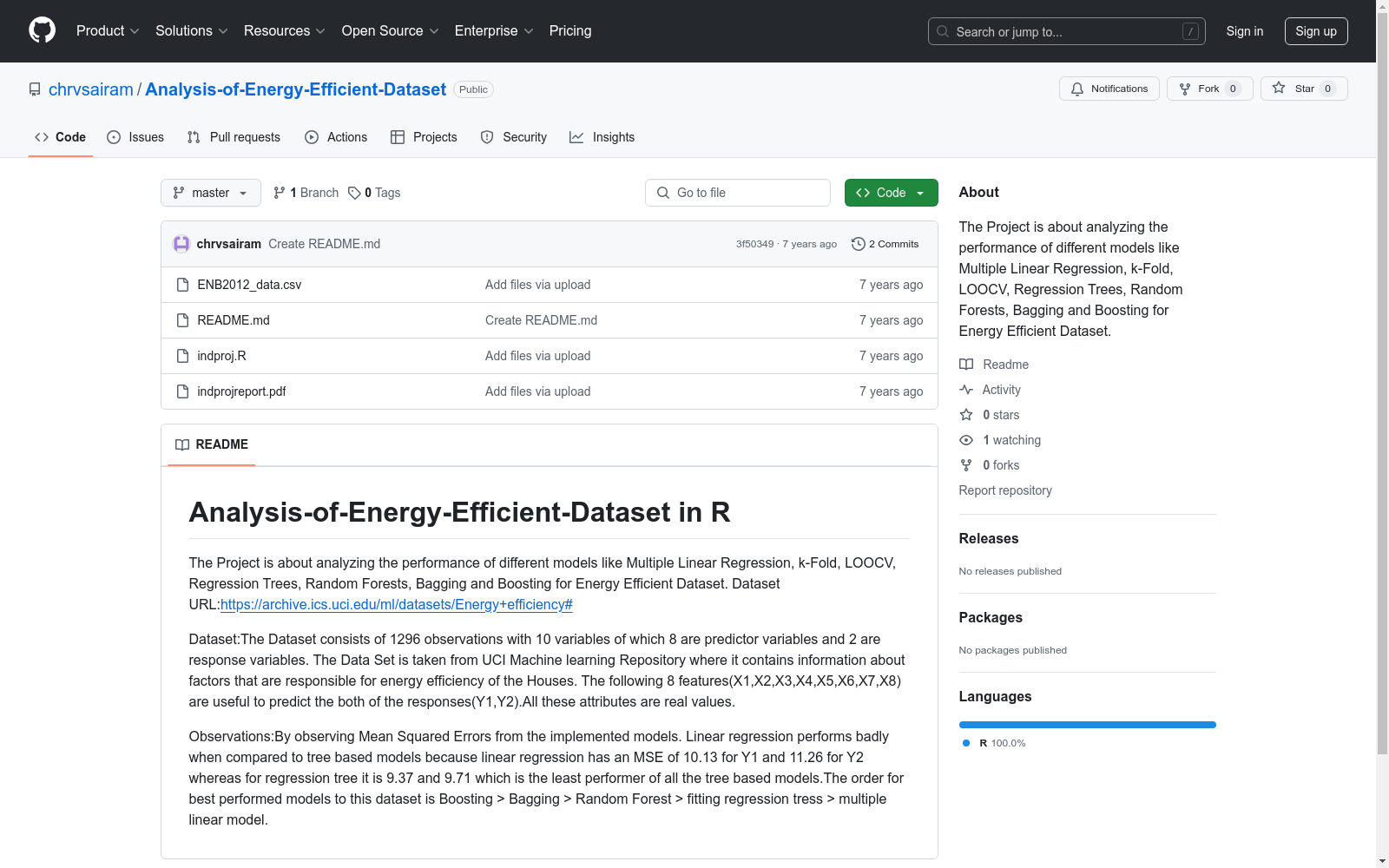
Task: Expand the Open Source menu
Action: tap(391, 30)
